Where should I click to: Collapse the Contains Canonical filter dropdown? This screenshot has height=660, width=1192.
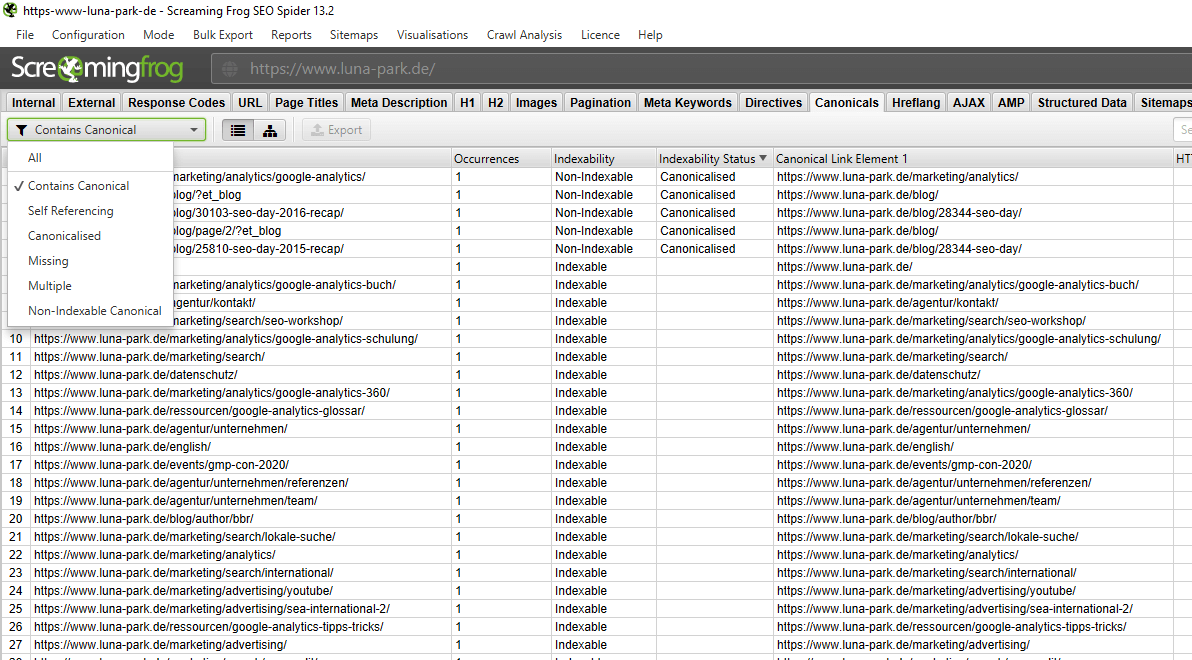click(x=193, y=130)
